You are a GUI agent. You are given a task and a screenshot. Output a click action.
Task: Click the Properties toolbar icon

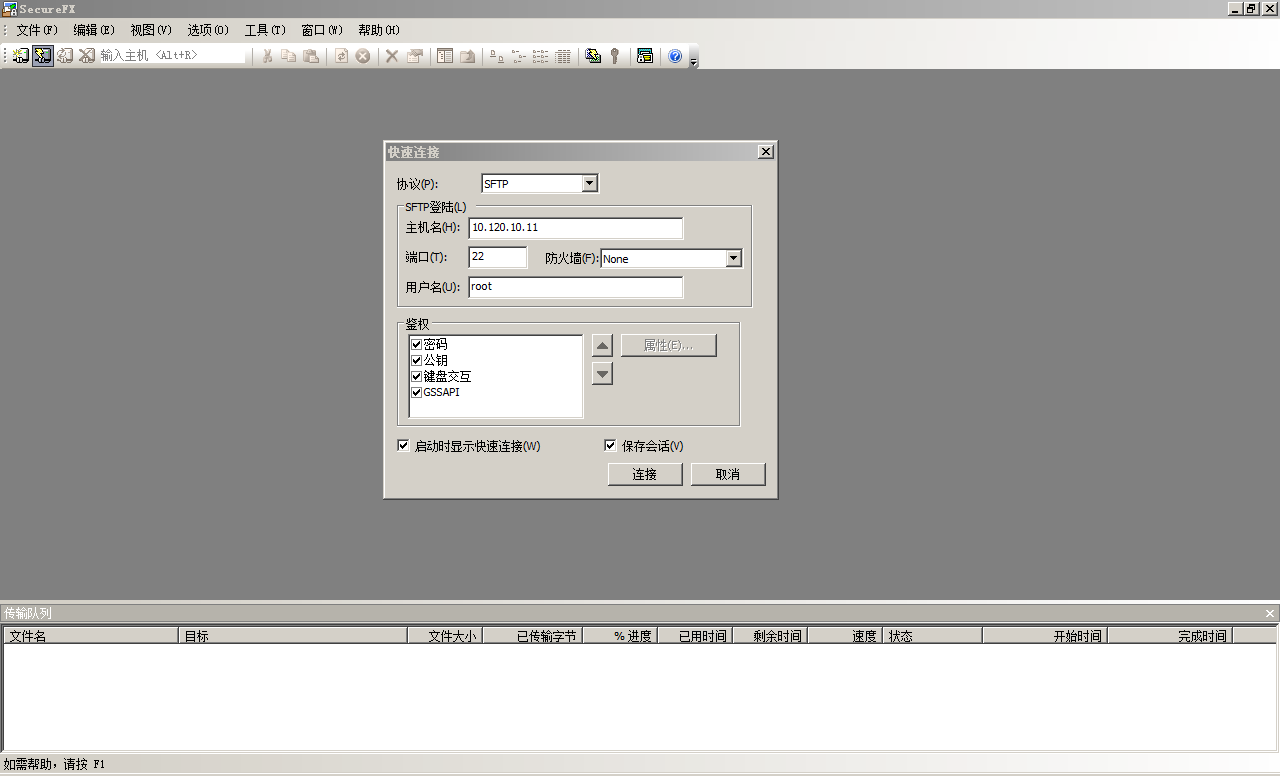pos(414,56)
